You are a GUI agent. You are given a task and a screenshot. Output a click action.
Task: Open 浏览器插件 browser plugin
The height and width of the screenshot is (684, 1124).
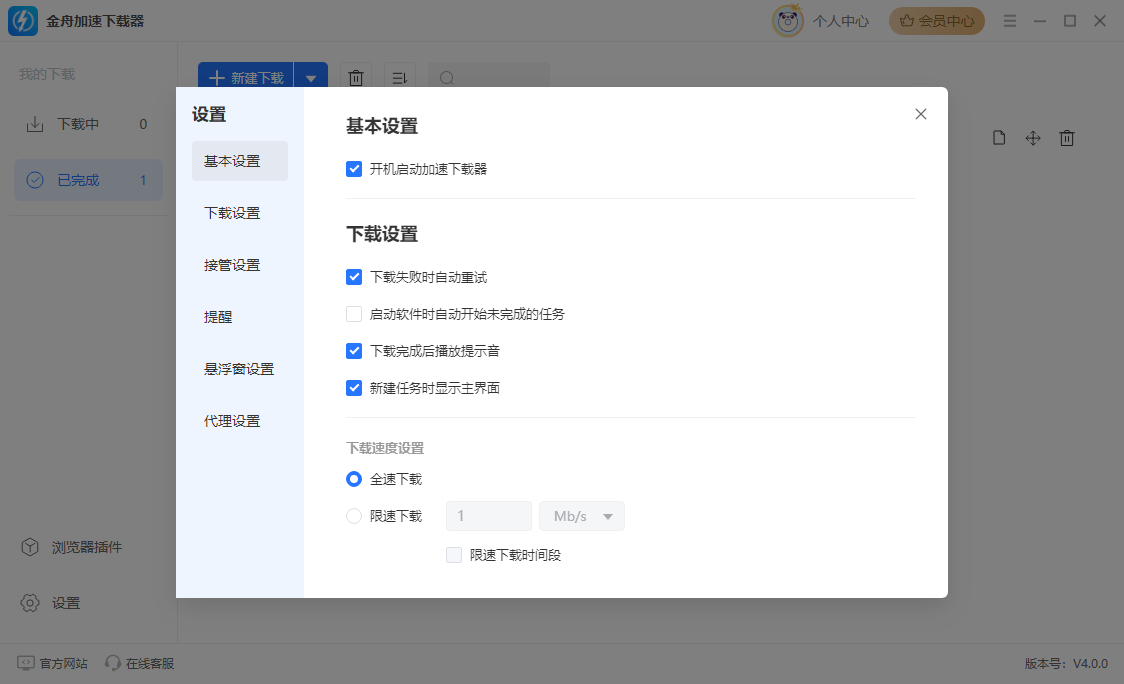point(72,547)
